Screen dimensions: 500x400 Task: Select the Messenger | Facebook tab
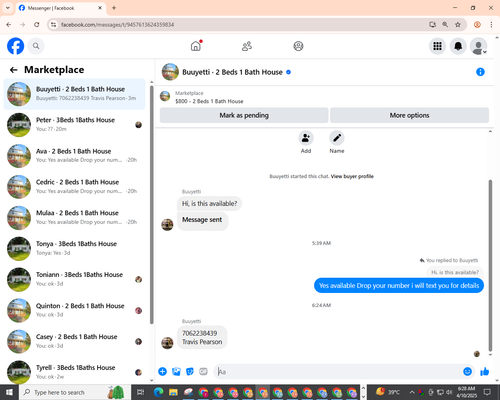coord(60,8)
